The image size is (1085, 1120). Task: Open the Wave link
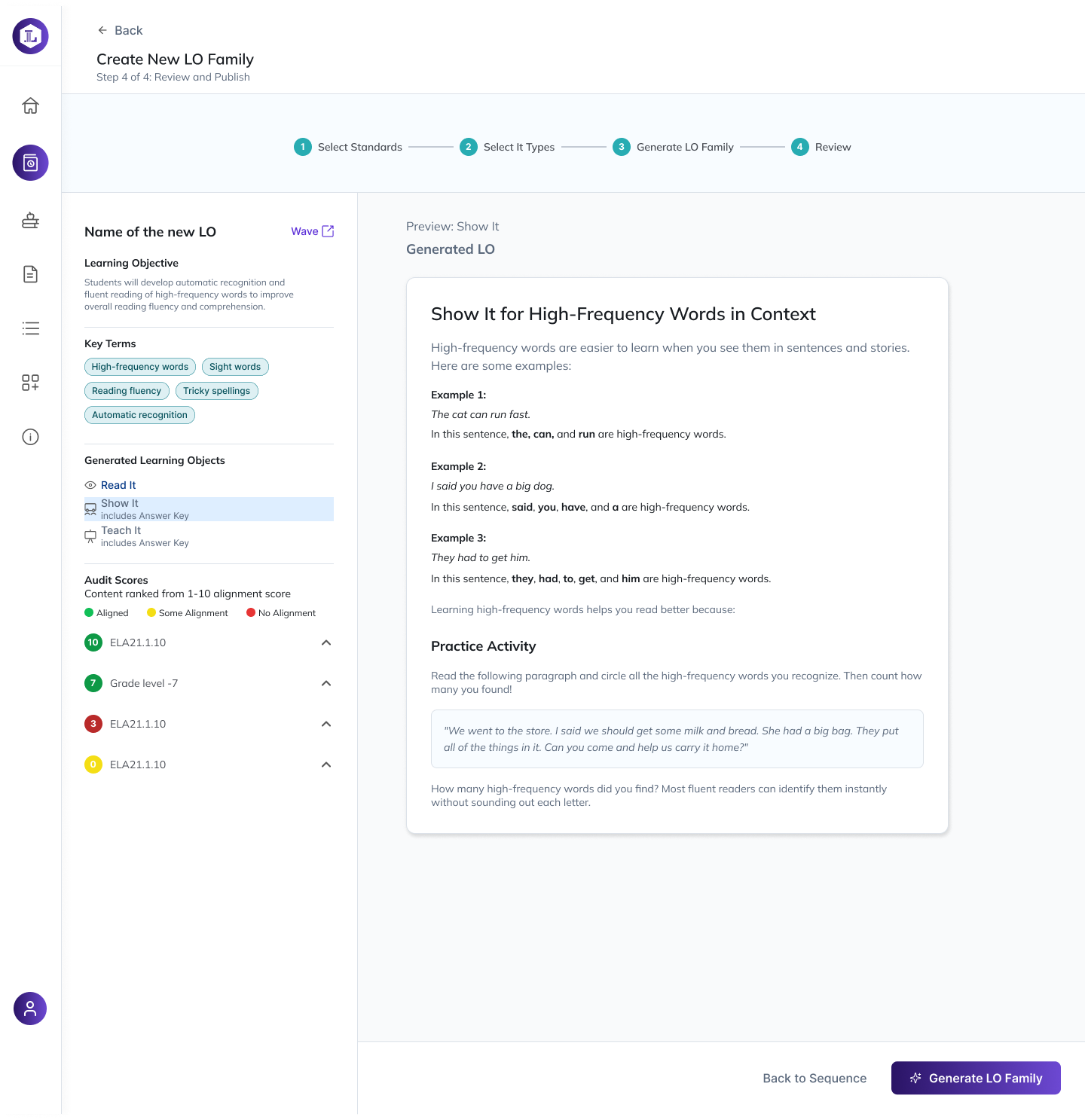point(312,231)
